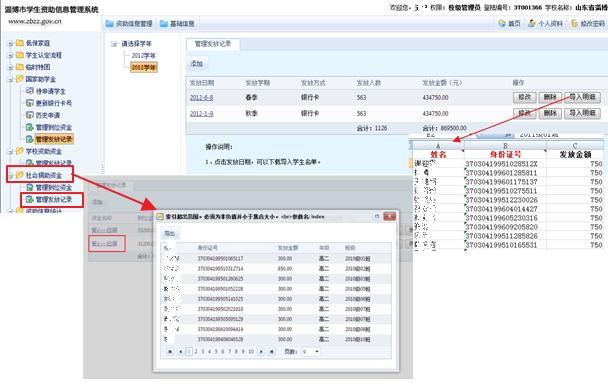The height and width of the screenshot is (384, 608).
Task: Click 删除 for the 2012-6-8 record
Action: tap(550, 97)
